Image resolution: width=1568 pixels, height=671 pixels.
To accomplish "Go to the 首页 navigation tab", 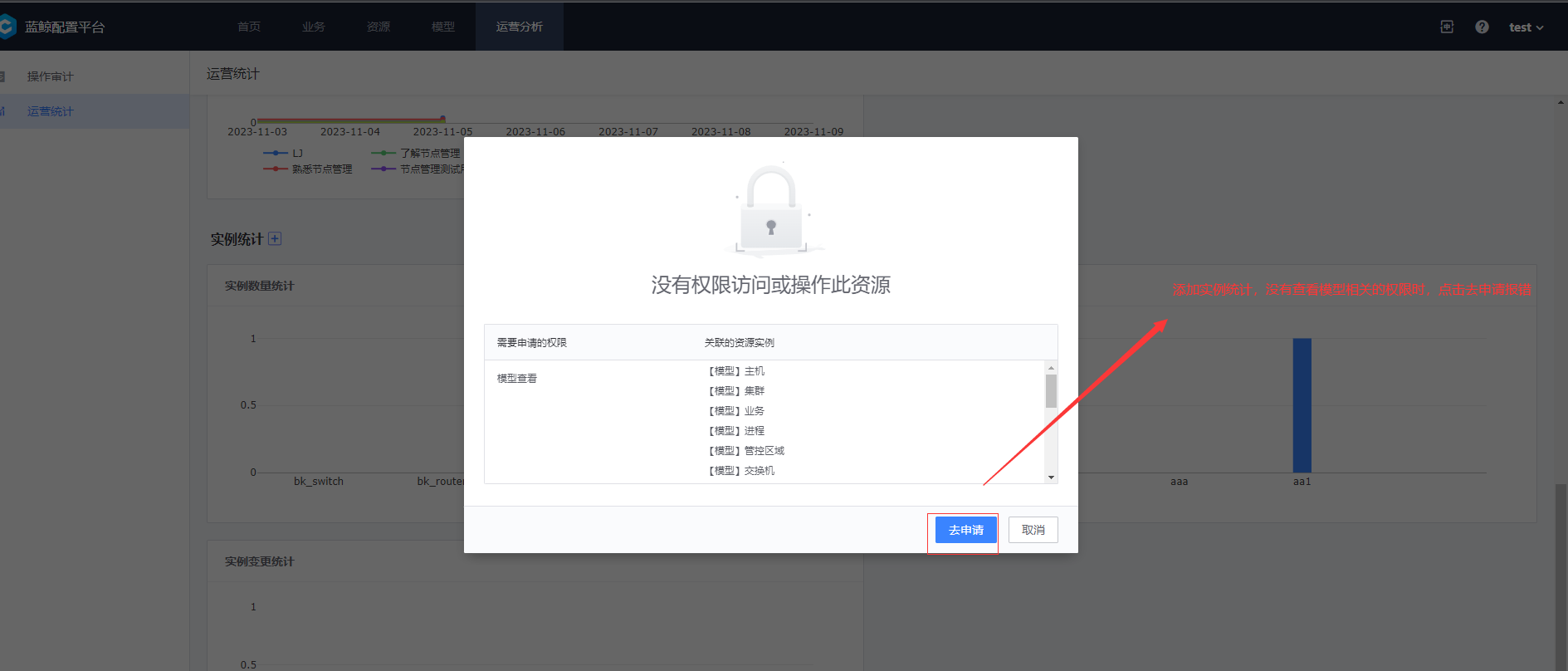I will (x=249, y=27).
